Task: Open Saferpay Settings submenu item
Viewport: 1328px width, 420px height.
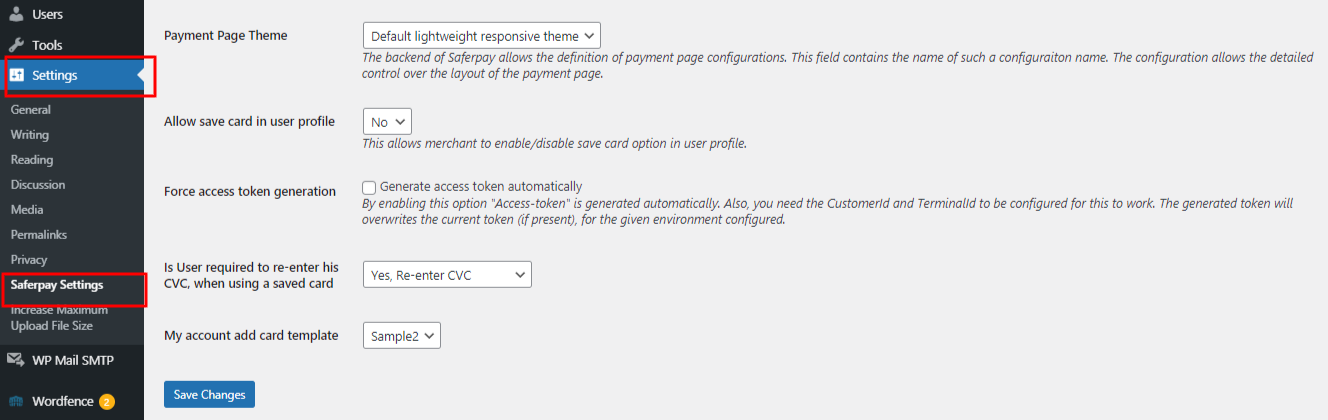Action: (x=57, y=285)
